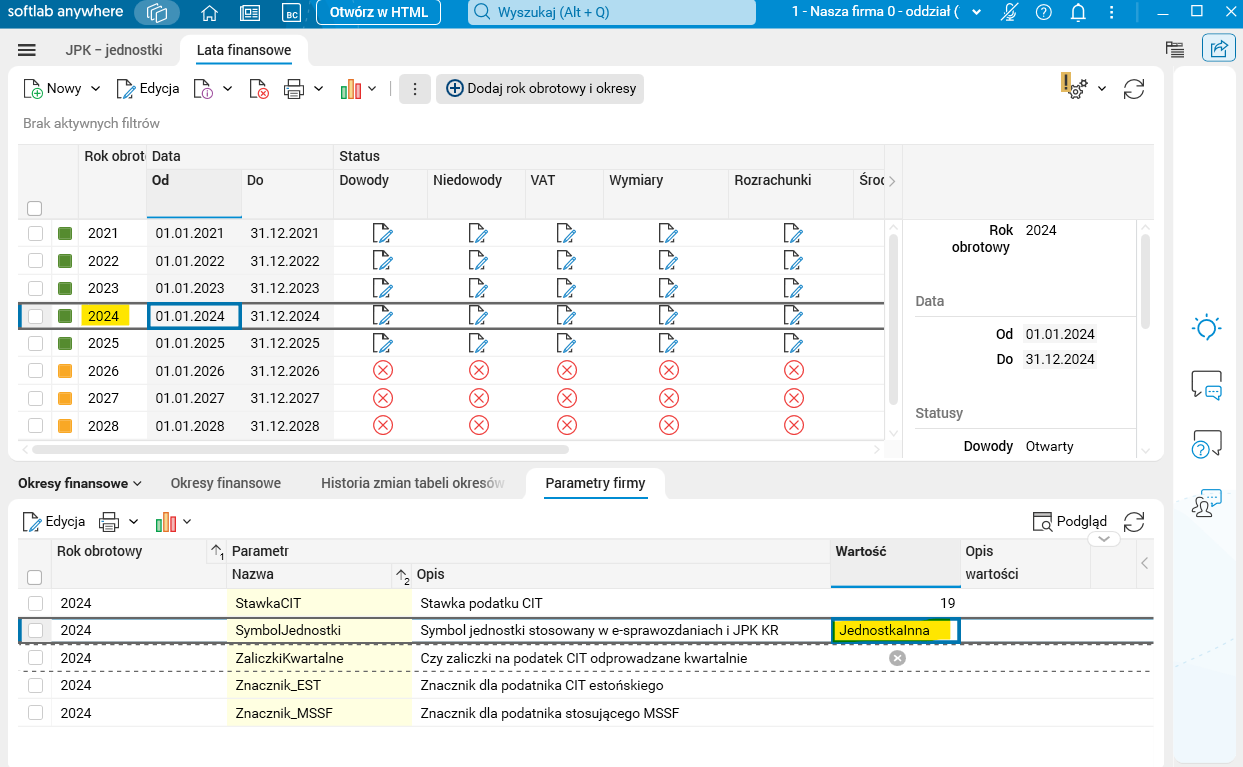Click Dowody status icon for year 2021
This screenshot has width=1243, height=767.
pyautogui.click(x=382, y=233)
